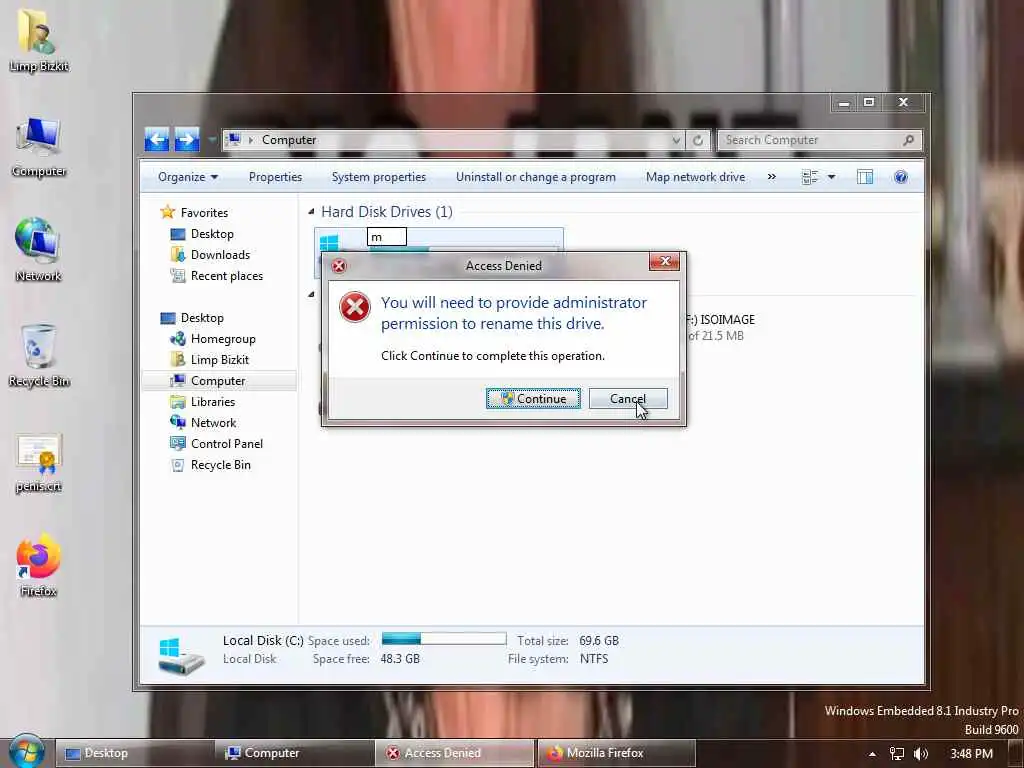Click Properties in the toolbar
Screen dimensions: 1024x768
coord(275,177)
